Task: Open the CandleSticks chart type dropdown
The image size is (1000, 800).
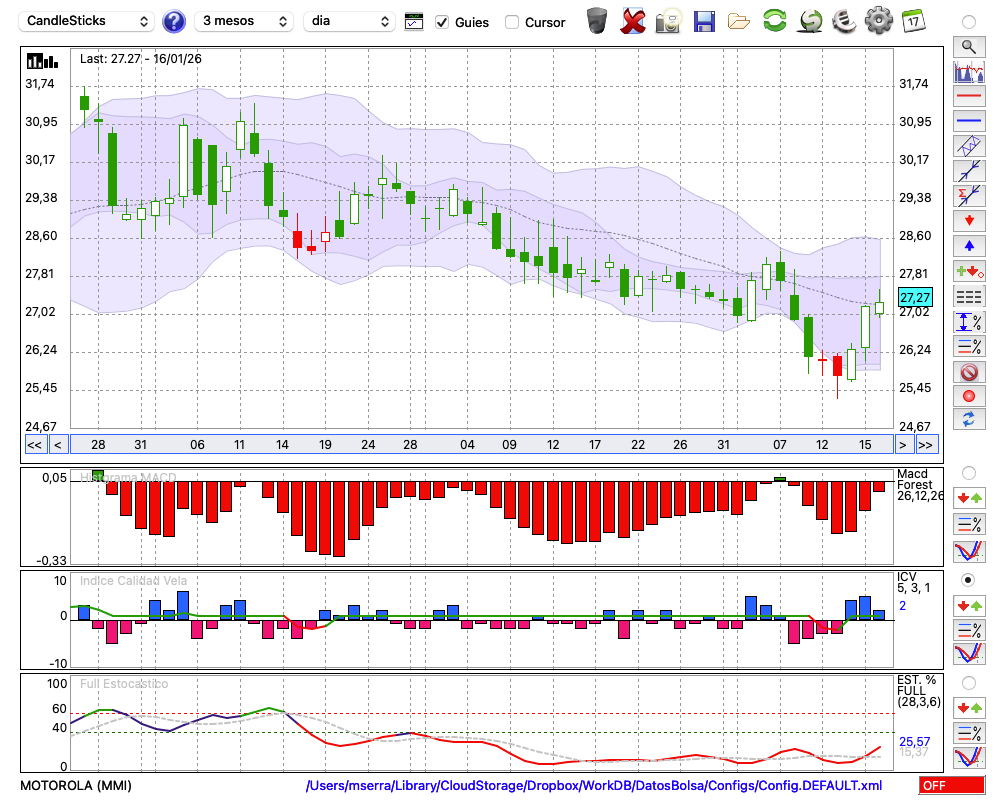Action: 88,21
